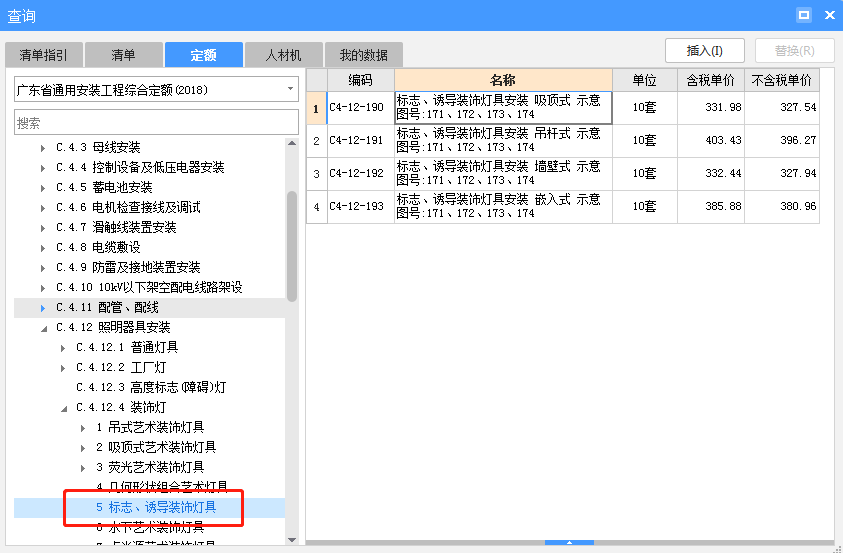Image resolution: width=843 pixels, height=553 pixels.
Task: Expand C.4.12.2 工厂灯 node
Action: 63,368
